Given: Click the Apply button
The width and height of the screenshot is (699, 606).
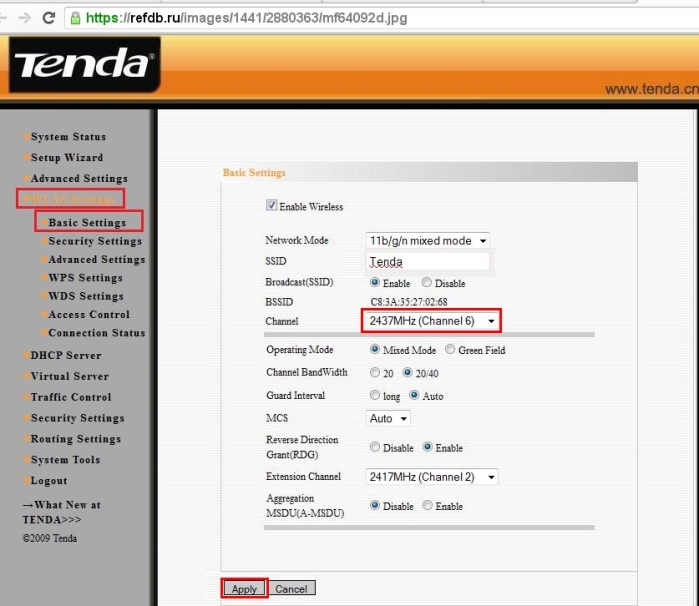Looking at the screenshot, I should point(244,589).
